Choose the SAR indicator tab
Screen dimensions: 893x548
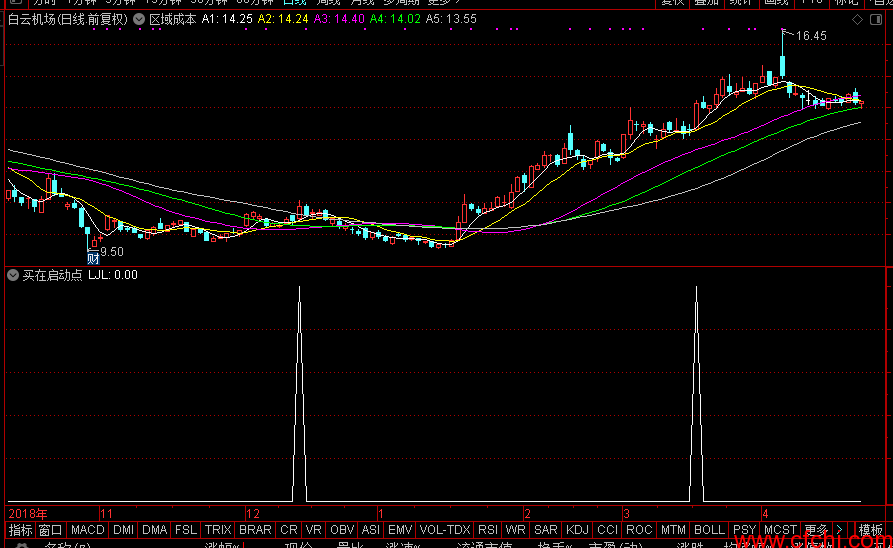(x=546, y=530)
